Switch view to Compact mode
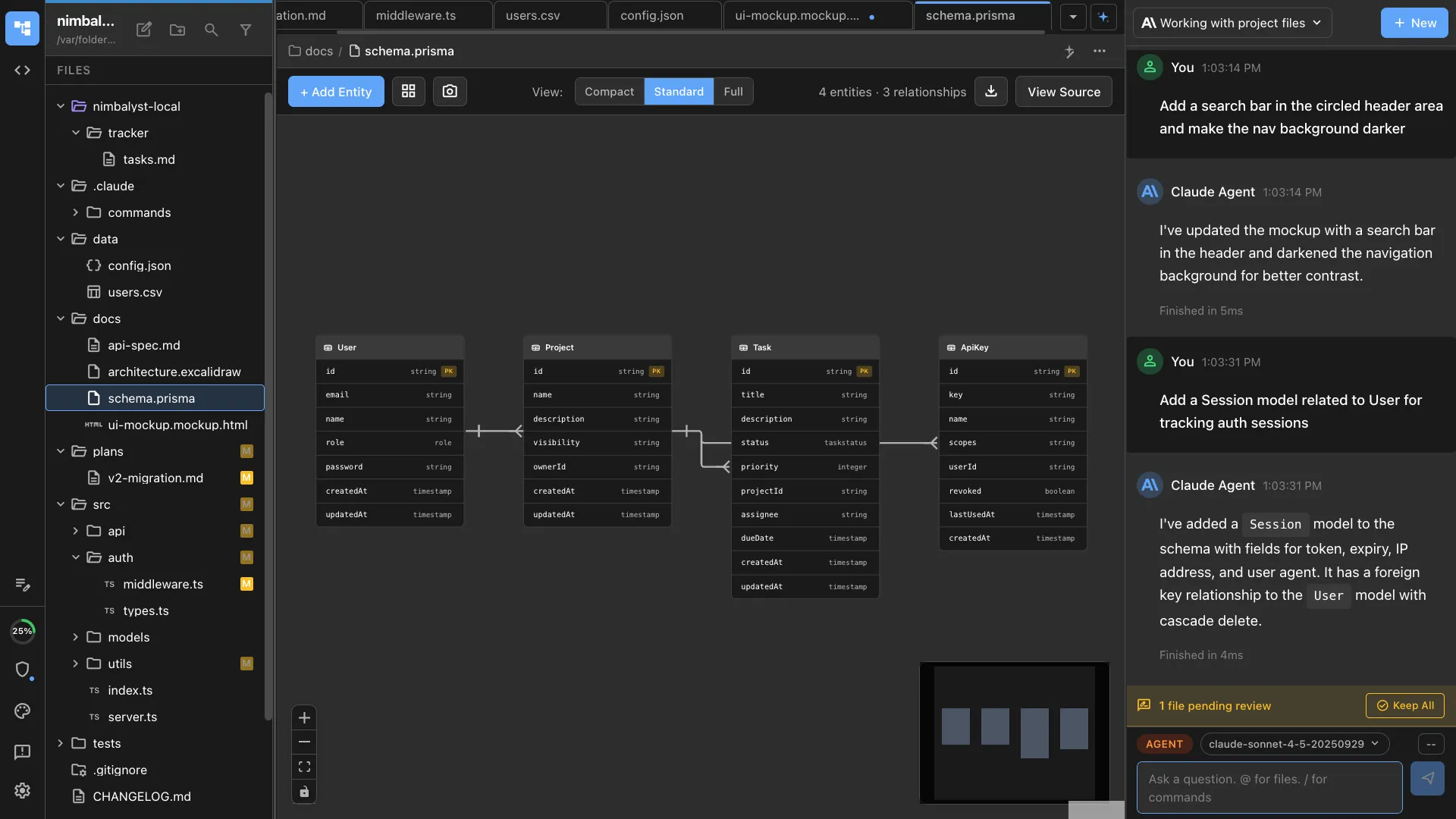Screen dimensions: 1456x819 pyautogui.click(x=609, y=92)
